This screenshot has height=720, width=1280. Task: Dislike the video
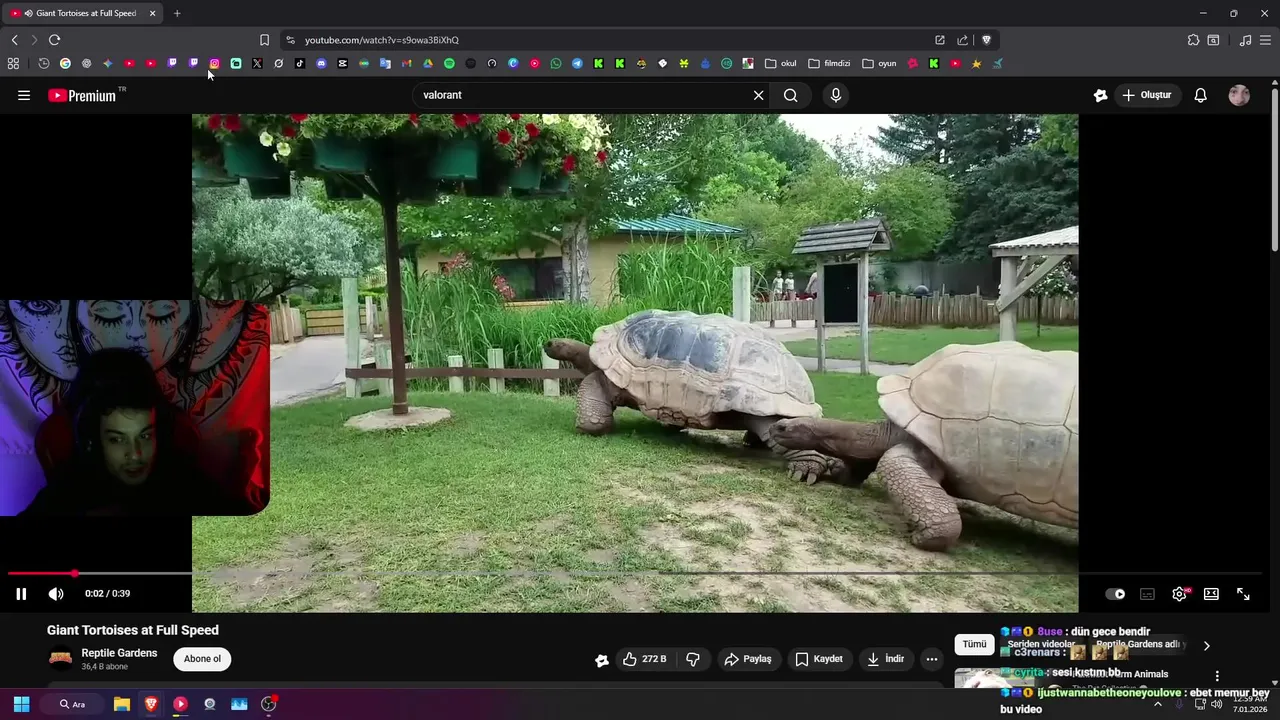click(693, 659)
